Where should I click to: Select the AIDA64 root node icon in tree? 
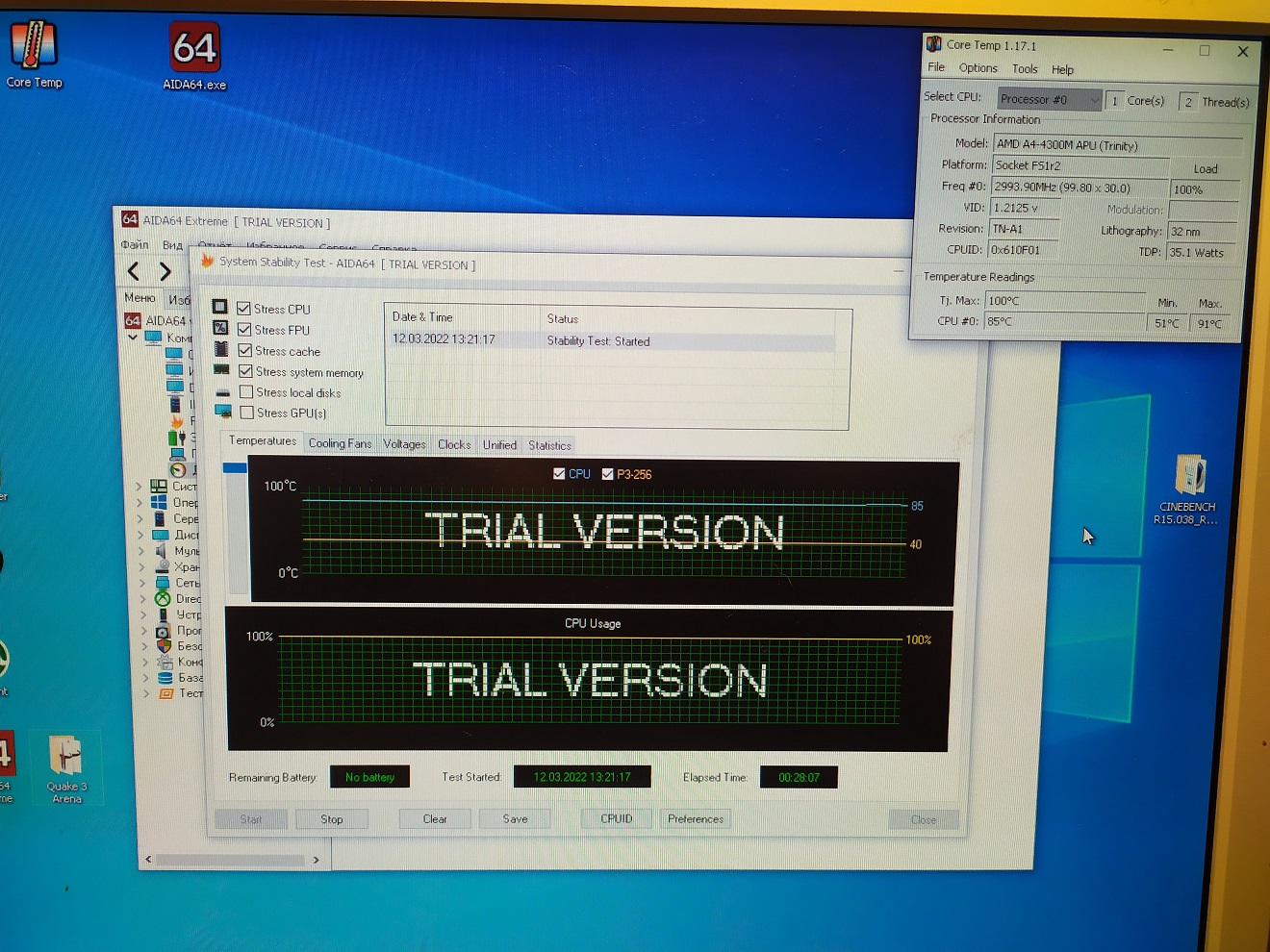133,320
